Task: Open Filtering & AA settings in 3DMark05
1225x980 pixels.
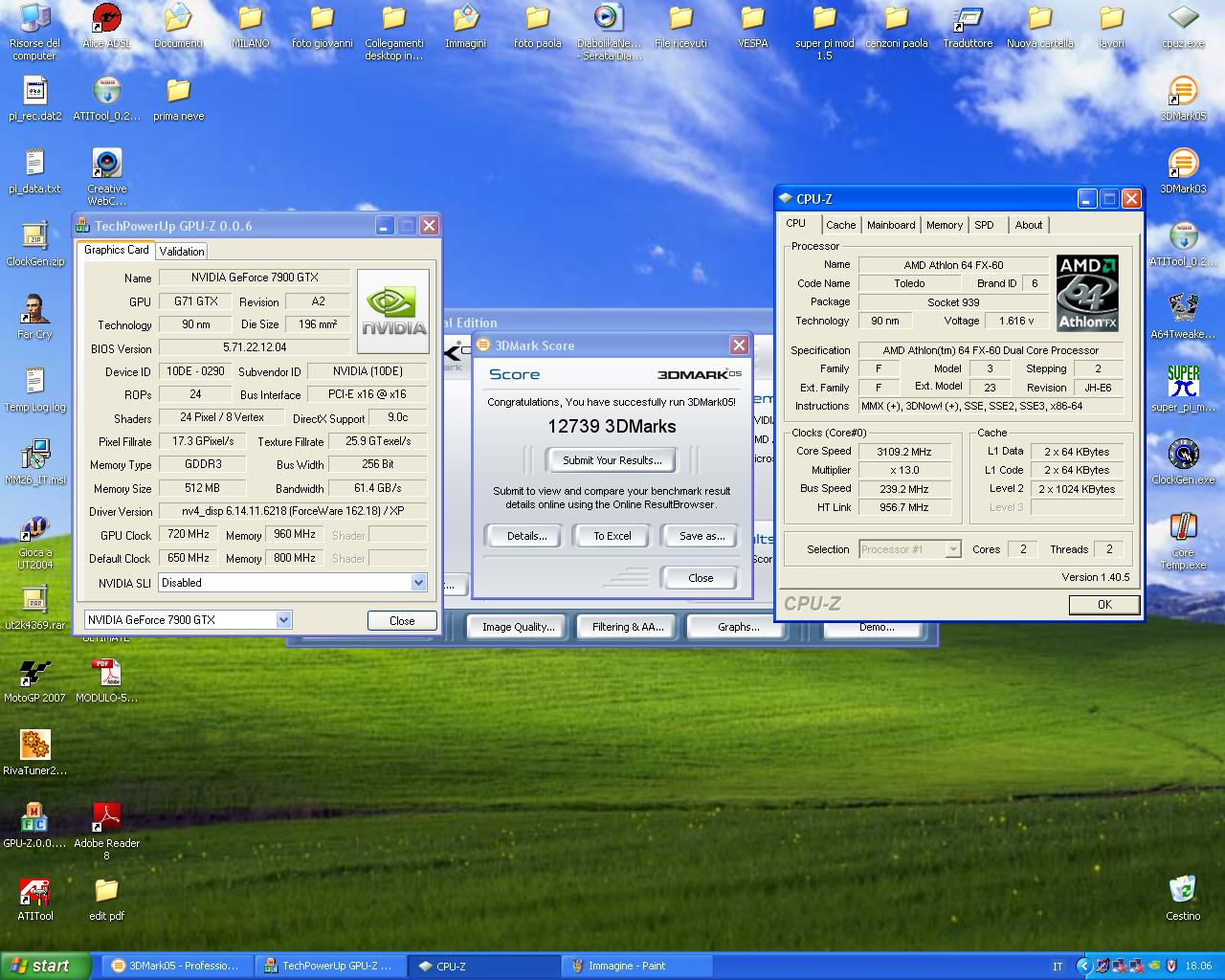Action: tap(627, 627)
